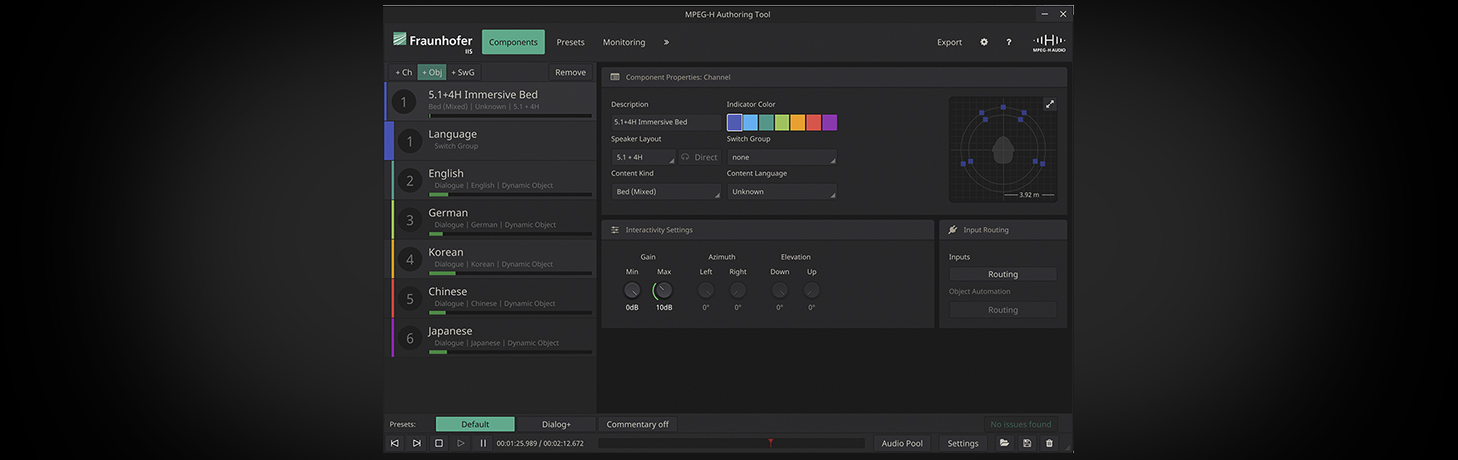Open settings via the gear icon

click(x=984, y=42)
